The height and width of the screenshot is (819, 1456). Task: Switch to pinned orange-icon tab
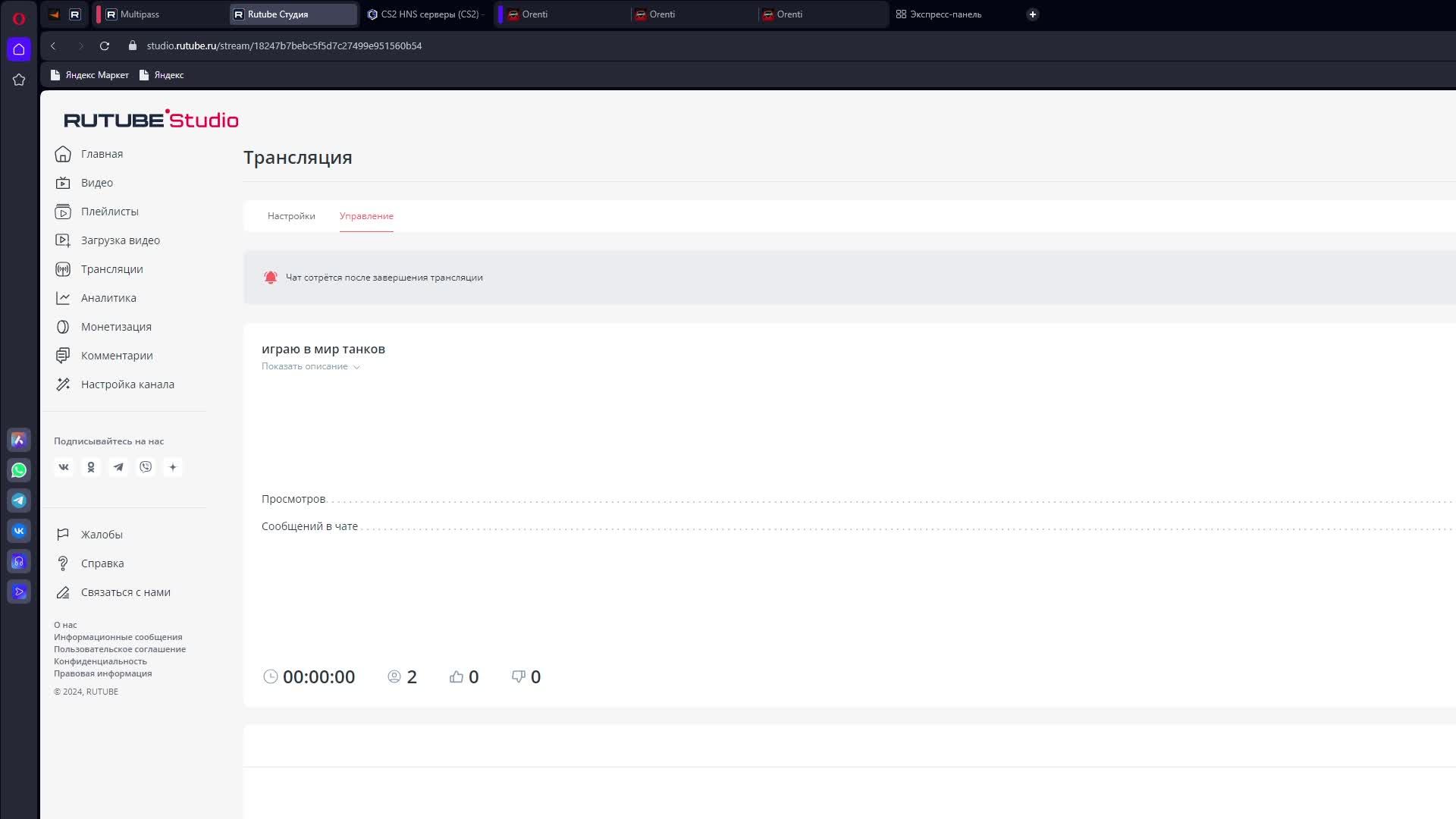click(x=54, y=14)
